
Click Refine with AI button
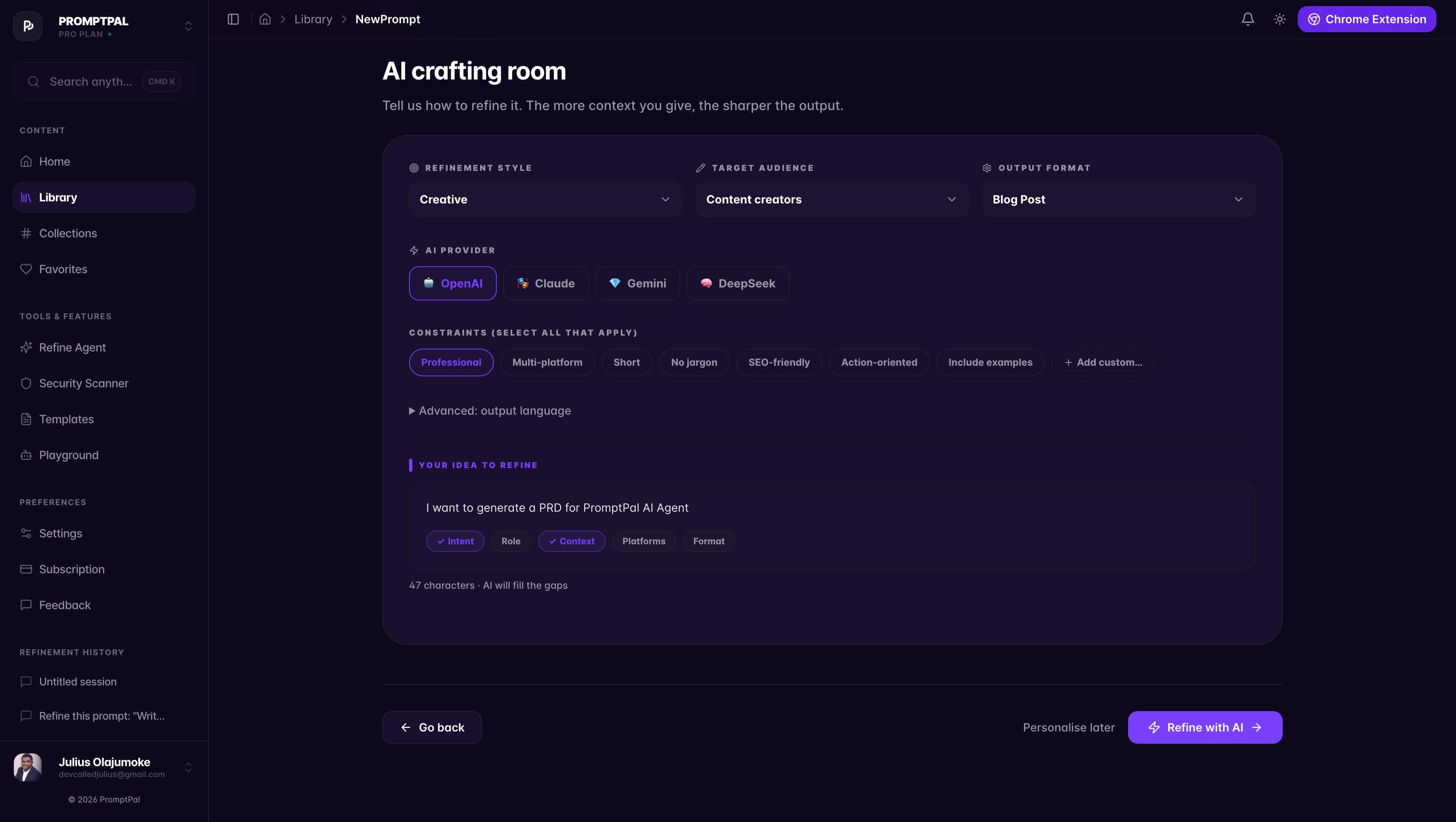tap(1205, 727)
